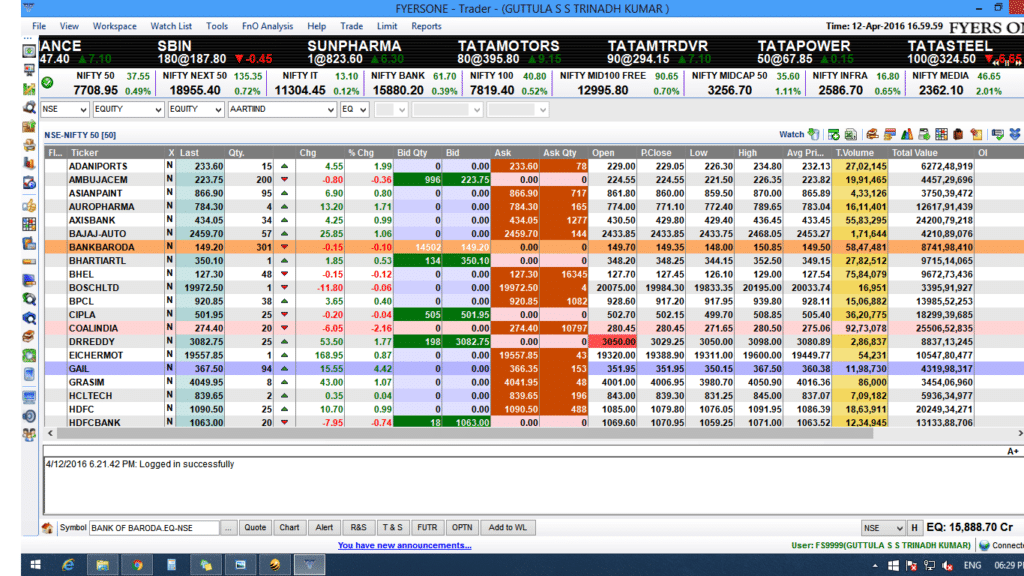
Task: Click the Watch add-to-bin icon
Action: click(814, 134)
